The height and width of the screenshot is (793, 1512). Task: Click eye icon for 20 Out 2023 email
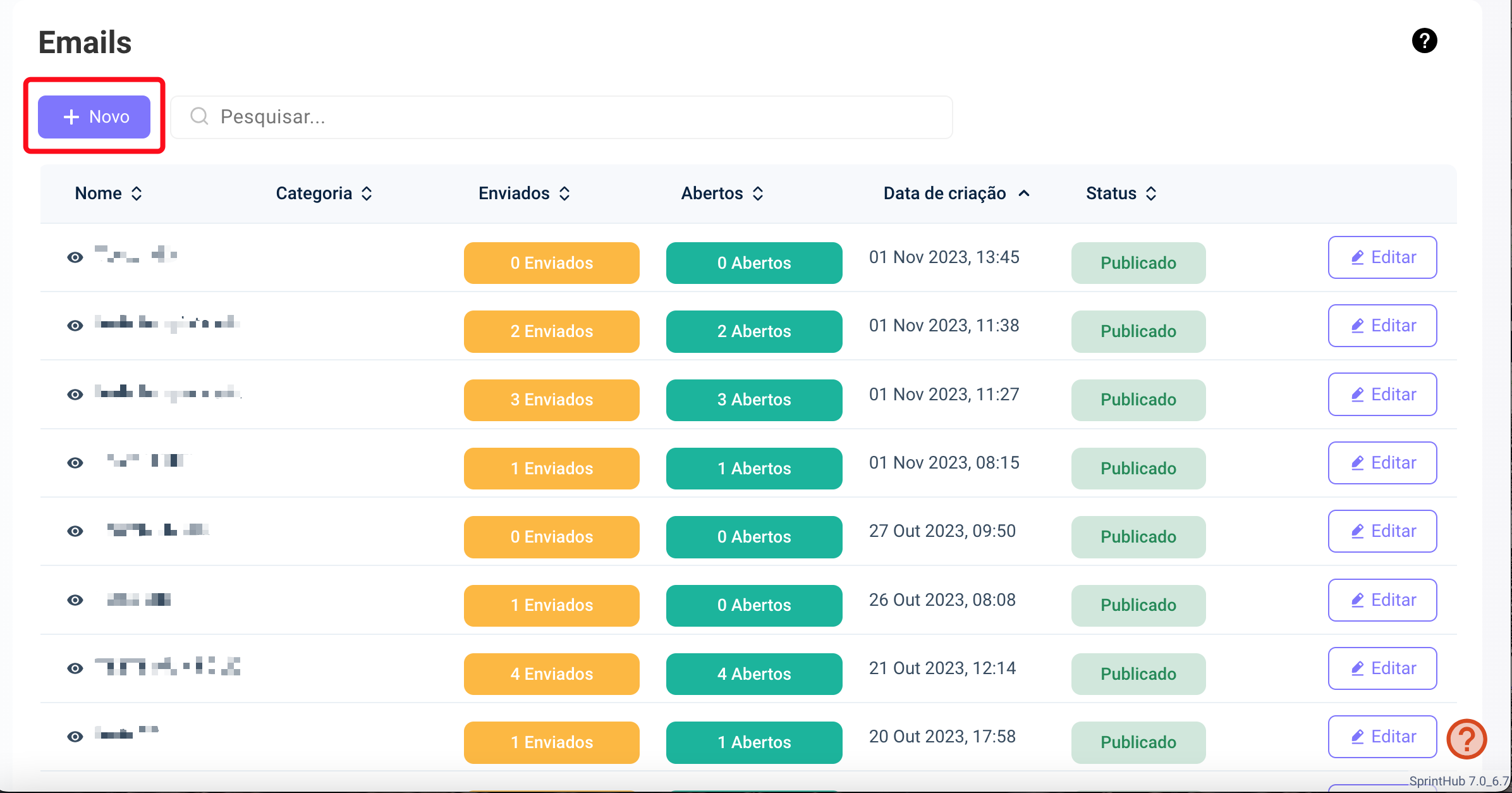click(x=75, y=737)
